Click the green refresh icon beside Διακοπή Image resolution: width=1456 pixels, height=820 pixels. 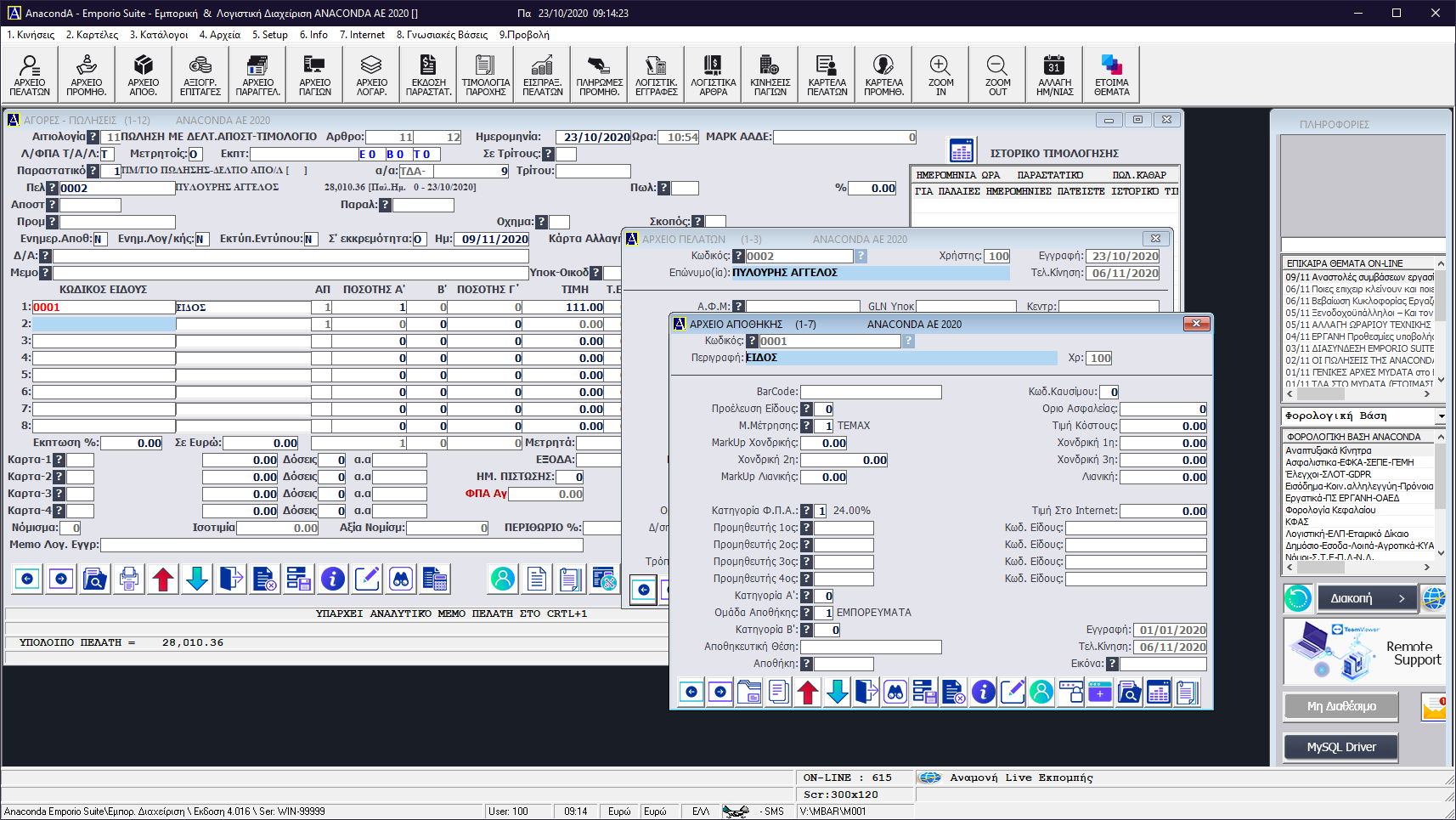point(1298,598)
